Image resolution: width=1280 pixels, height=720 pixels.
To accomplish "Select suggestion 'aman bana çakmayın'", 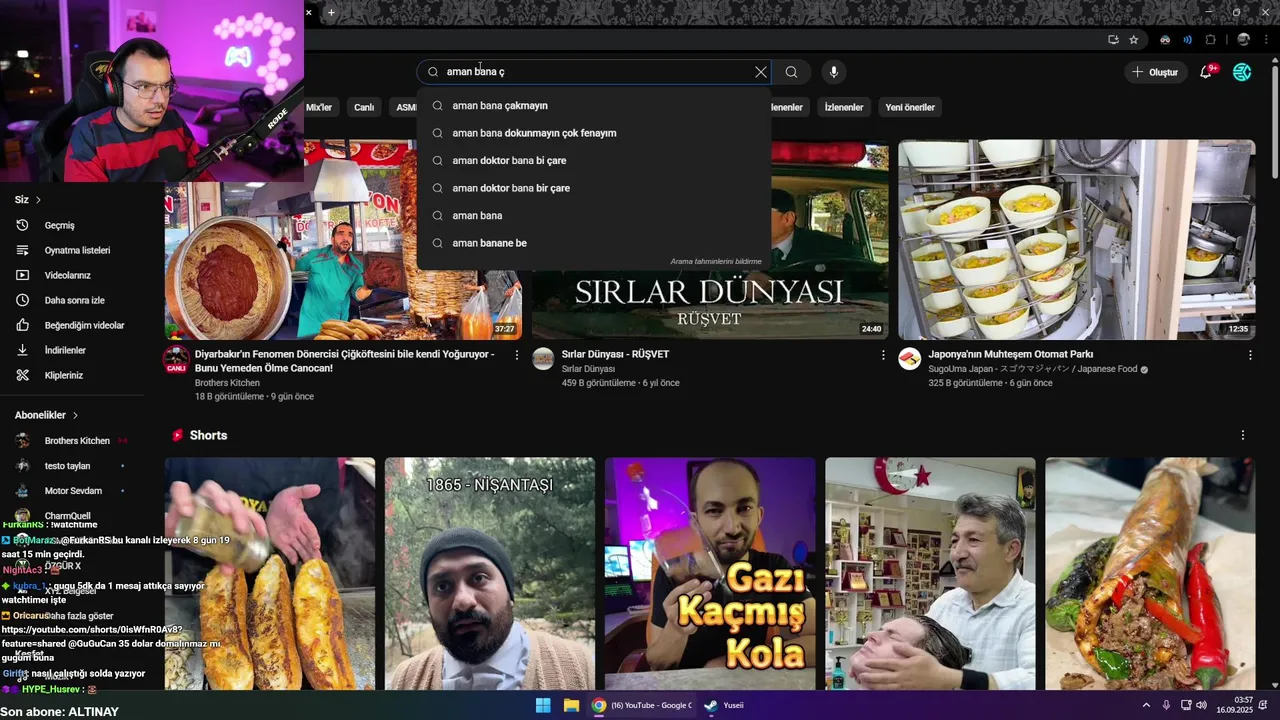I will coord(594,106).
